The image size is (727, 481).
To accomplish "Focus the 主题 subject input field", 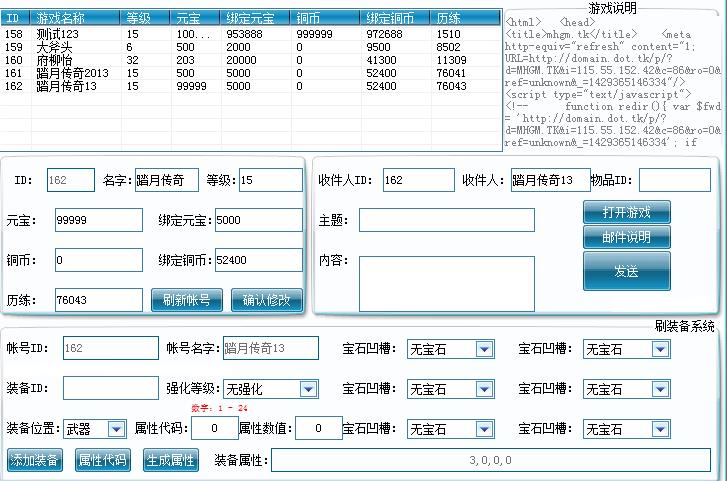I will [x=447, y=220].
